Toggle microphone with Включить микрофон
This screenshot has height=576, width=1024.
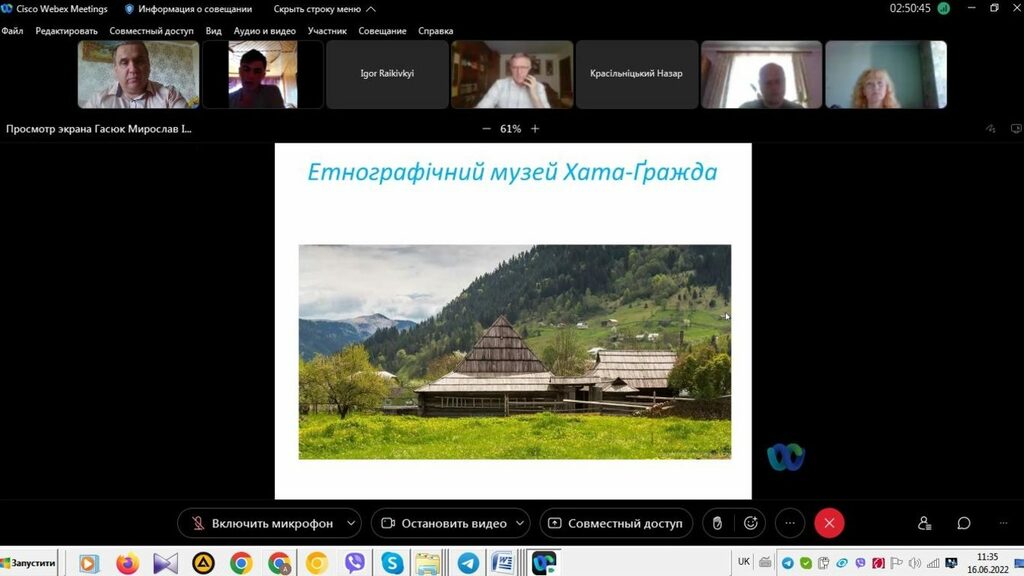pyautogui.click(x=261, y=523)
